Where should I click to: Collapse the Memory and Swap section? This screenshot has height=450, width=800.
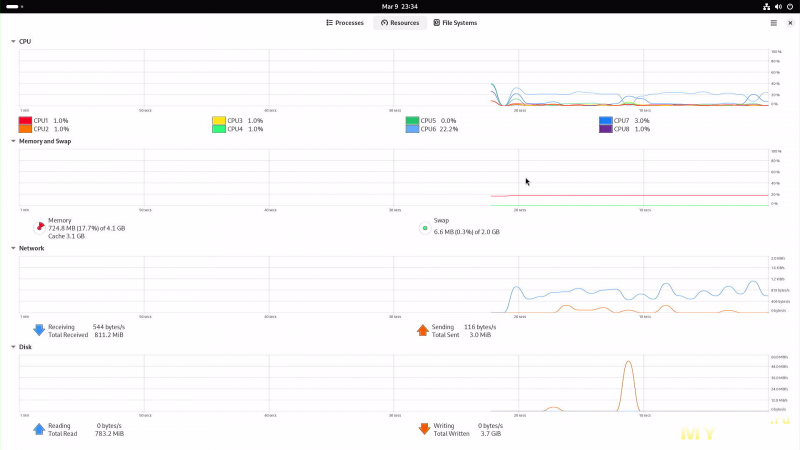coord(13,142)
